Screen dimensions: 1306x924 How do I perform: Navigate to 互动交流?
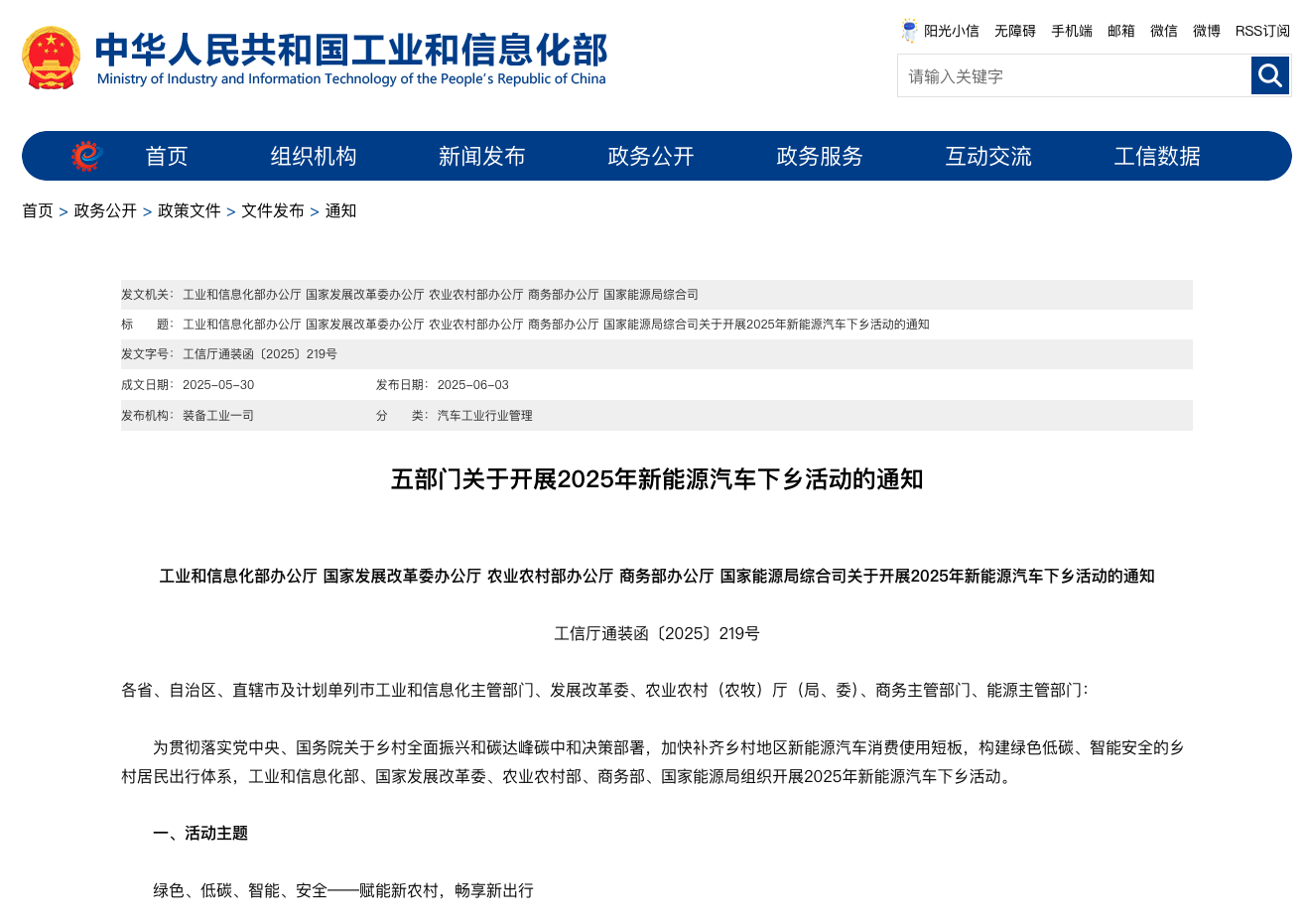[988, 156]
